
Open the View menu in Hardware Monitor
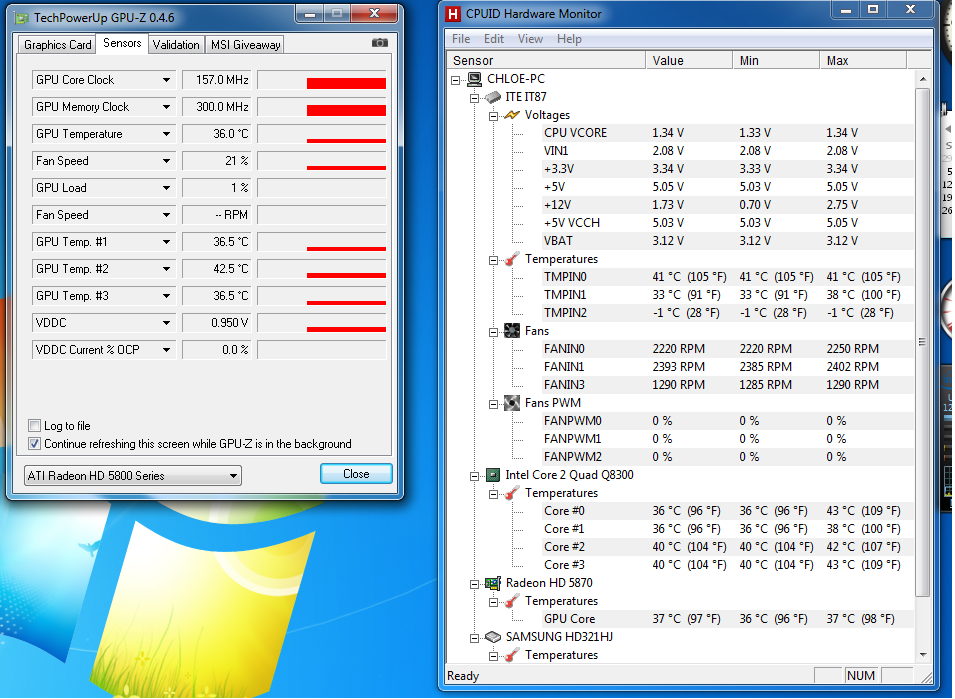(x=530, y=39)
